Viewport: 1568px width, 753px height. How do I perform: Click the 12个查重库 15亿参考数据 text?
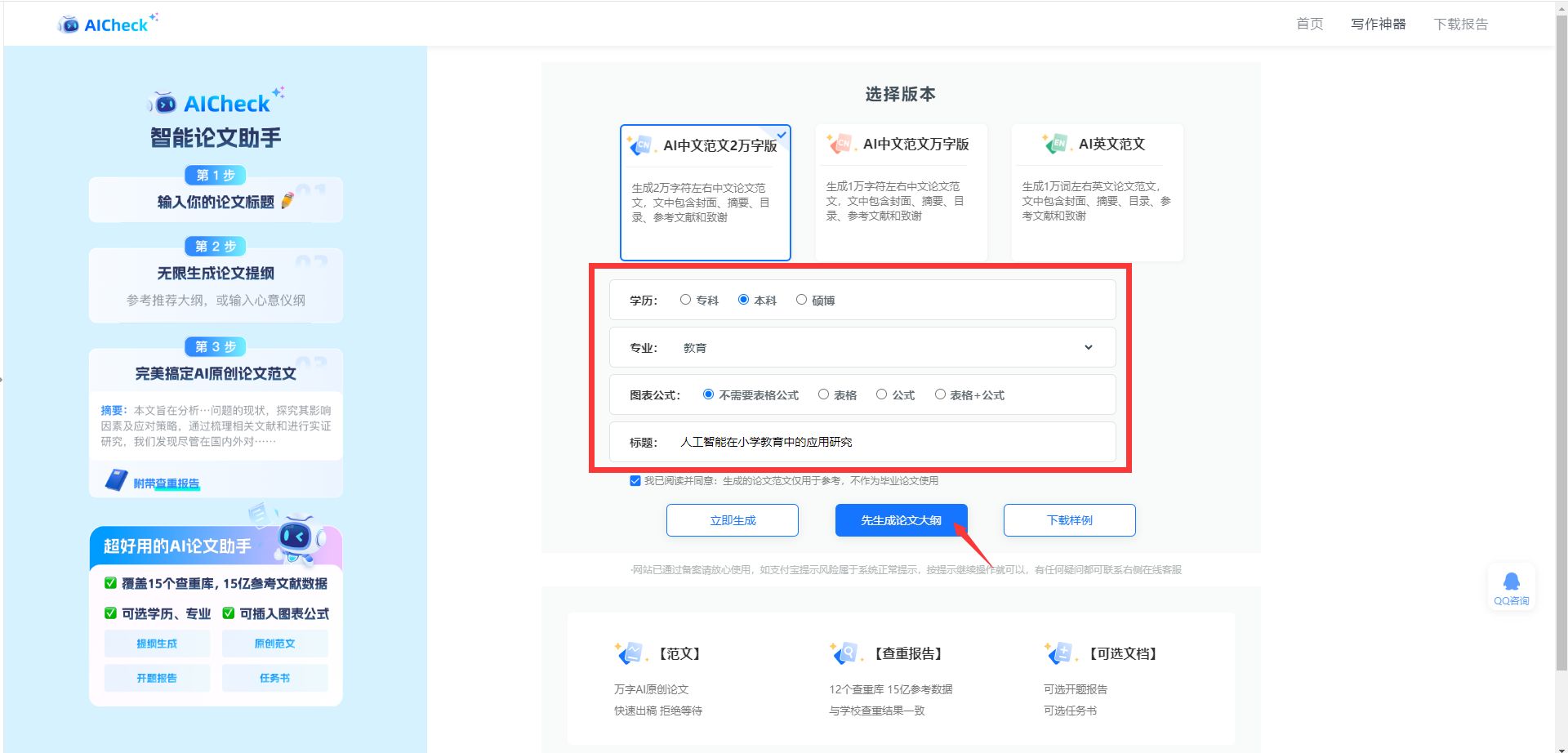(x=891, y=689)
